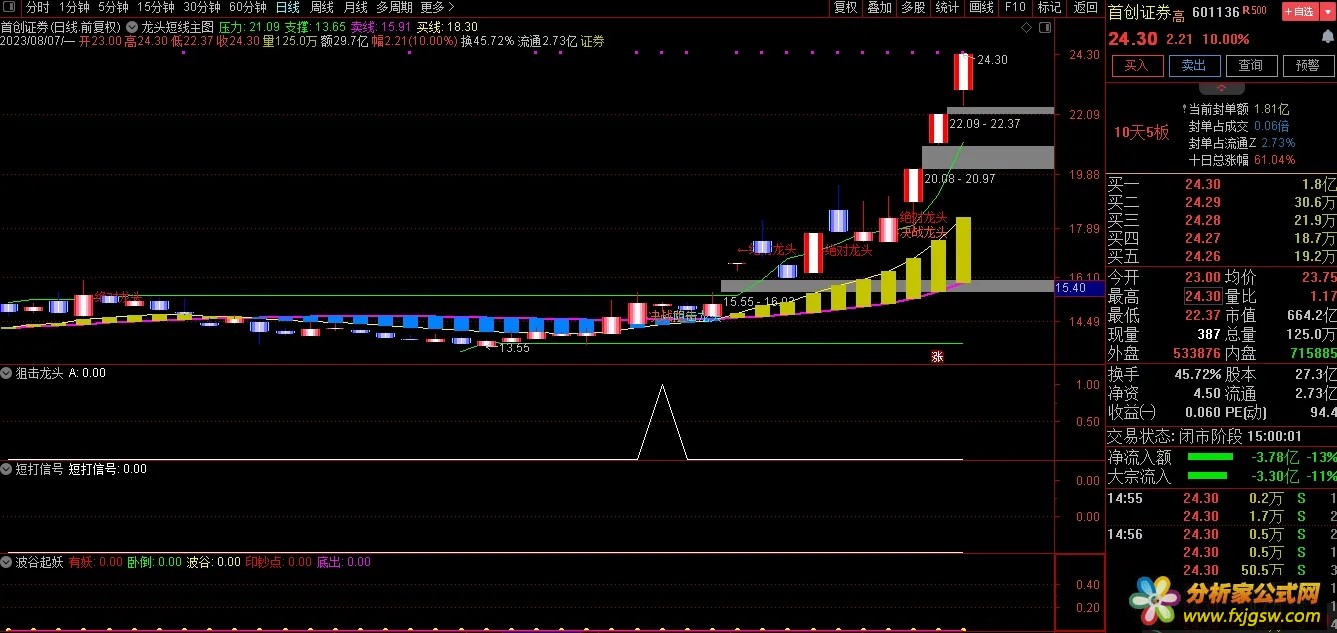Add stock with +自选 button
The width and height of the screenshot is (1337, 633).
click(x=1298, y=12)
